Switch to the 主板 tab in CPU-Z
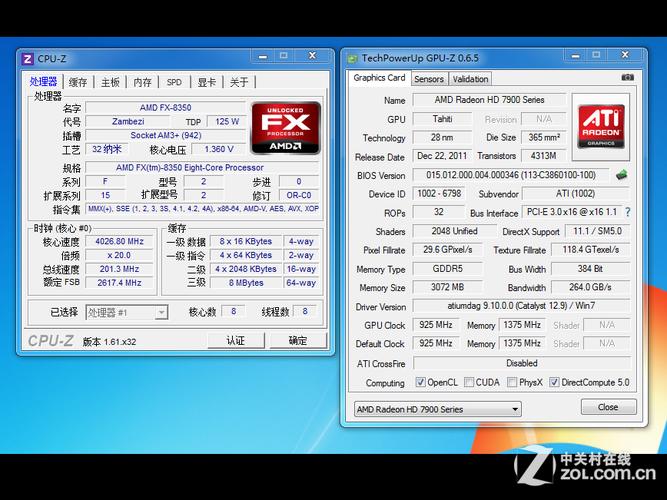667x500 pixels. coord(110,82)
